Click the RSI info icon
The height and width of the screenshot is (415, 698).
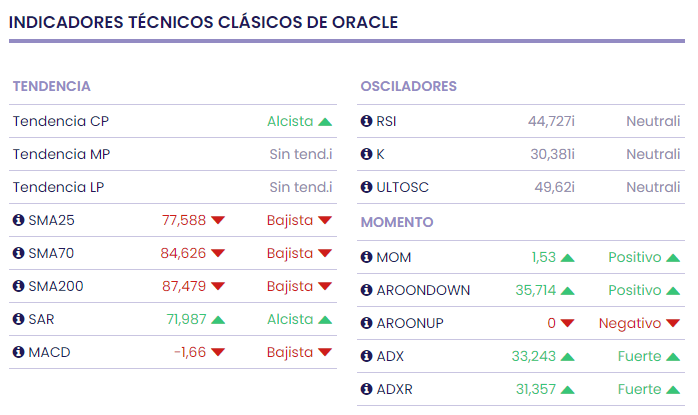point(366,122)
